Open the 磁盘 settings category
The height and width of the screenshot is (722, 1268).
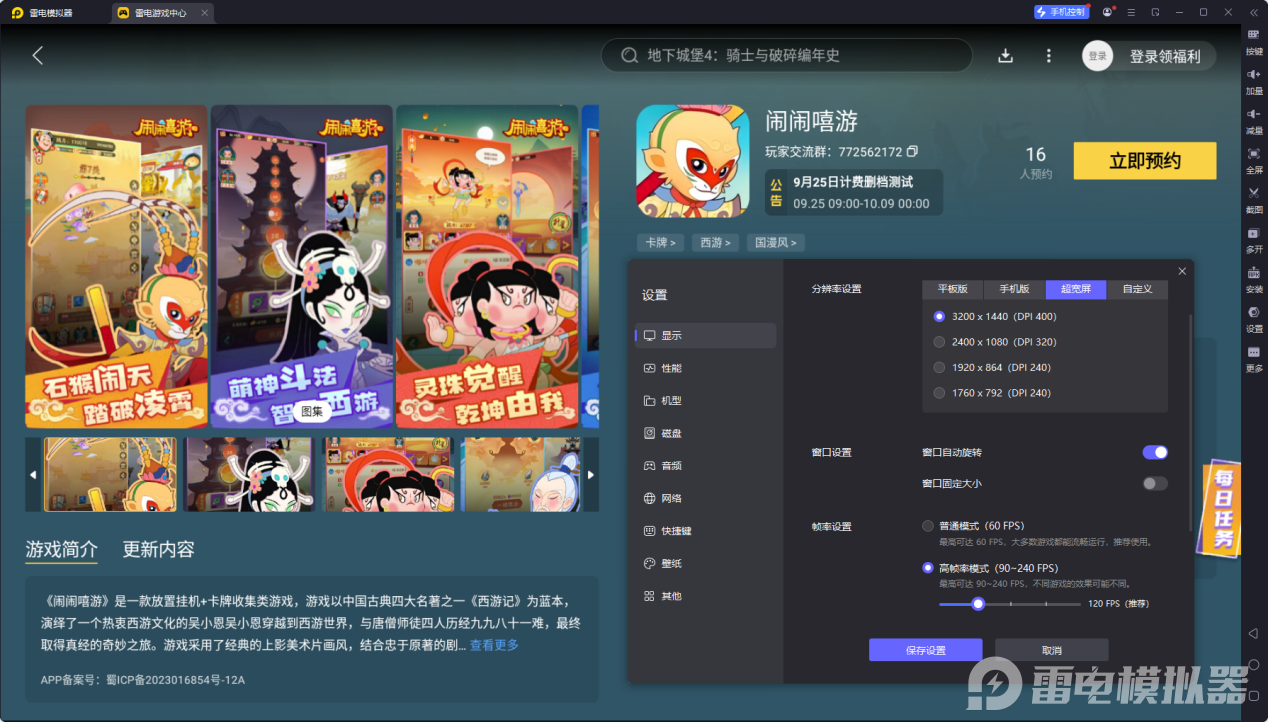[706, 433]
